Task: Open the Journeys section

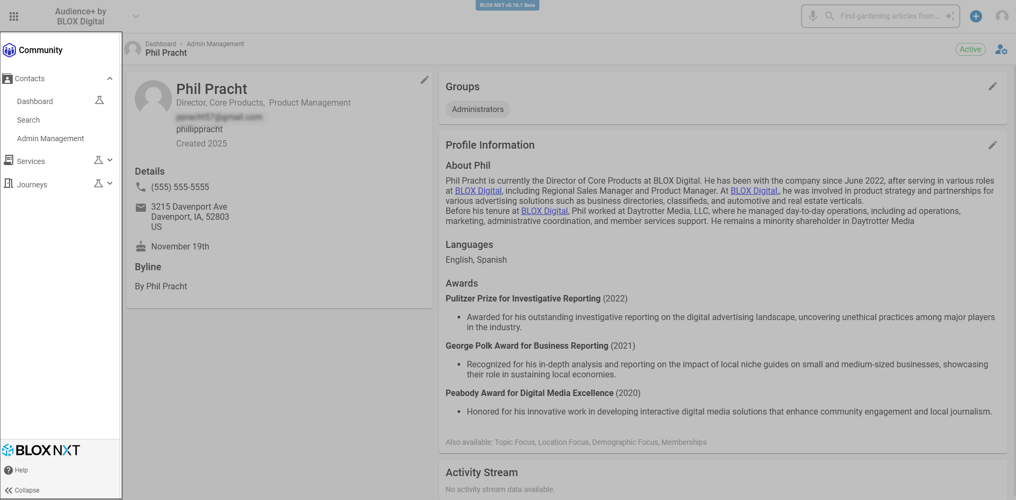Action: point(32,185)
